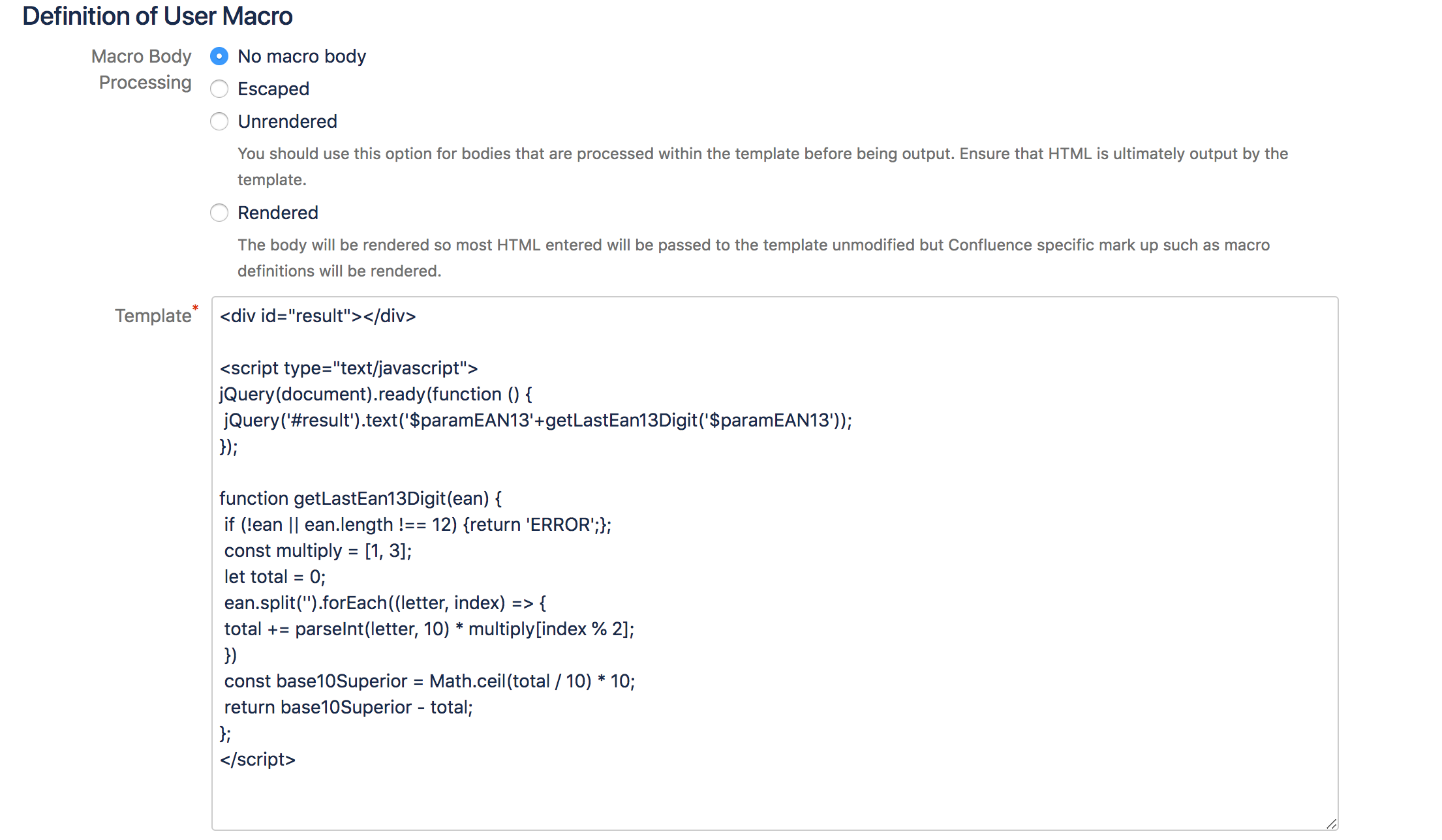Click the Escaped label text
The width and height of the screenshot is (1442, 840).
(x=273, y=89)
